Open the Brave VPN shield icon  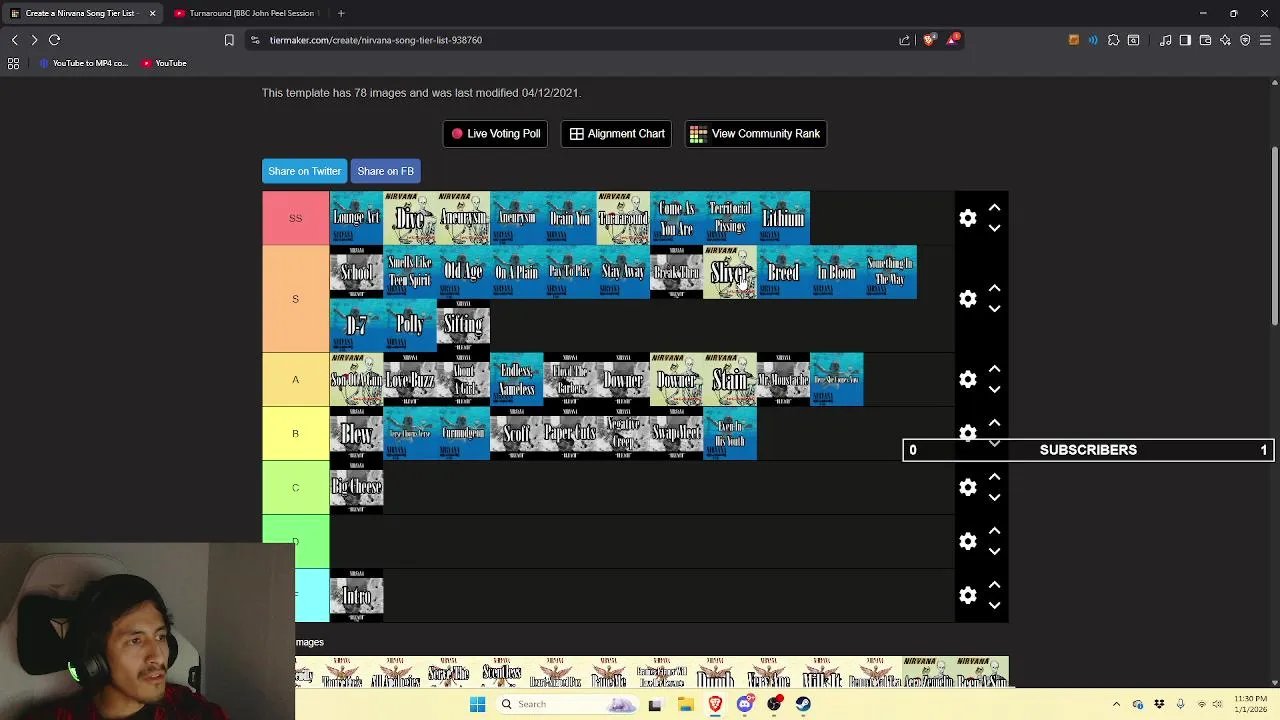click(1245, 40)
